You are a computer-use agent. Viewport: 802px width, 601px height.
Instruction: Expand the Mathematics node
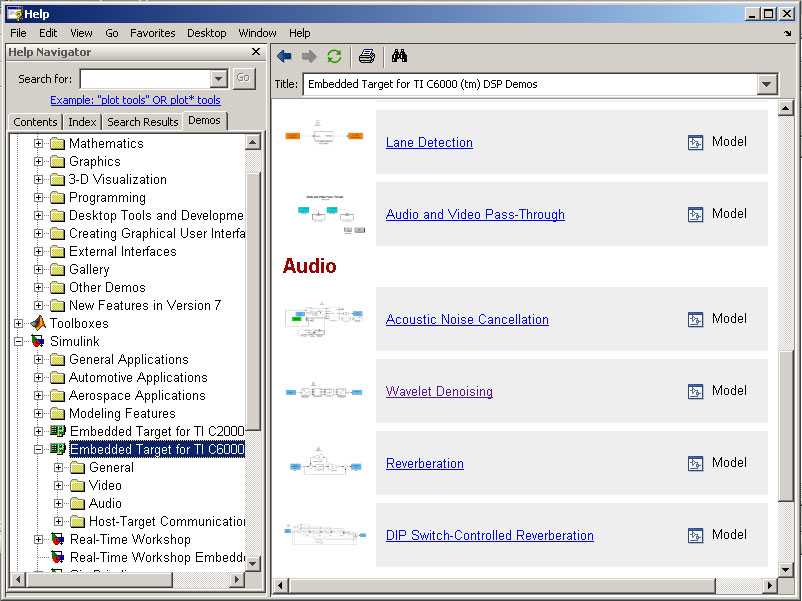pos(38,143)
